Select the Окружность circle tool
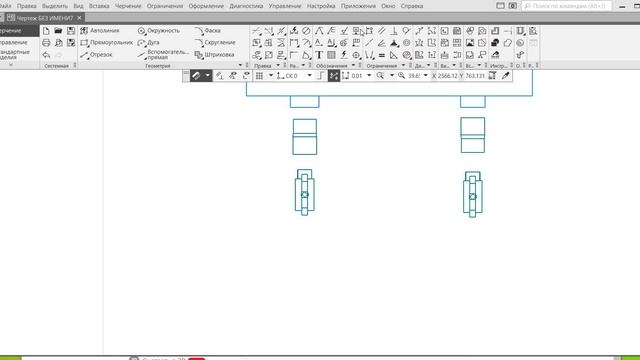 point(159,31)
